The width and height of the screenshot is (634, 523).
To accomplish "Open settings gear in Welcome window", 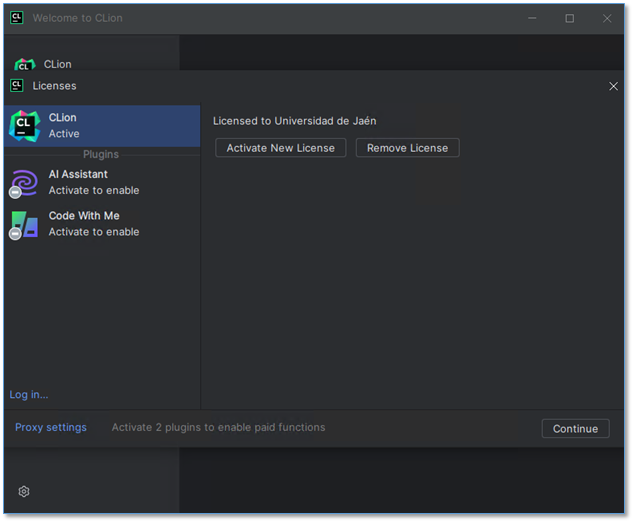I will click(x=24, y=491).
